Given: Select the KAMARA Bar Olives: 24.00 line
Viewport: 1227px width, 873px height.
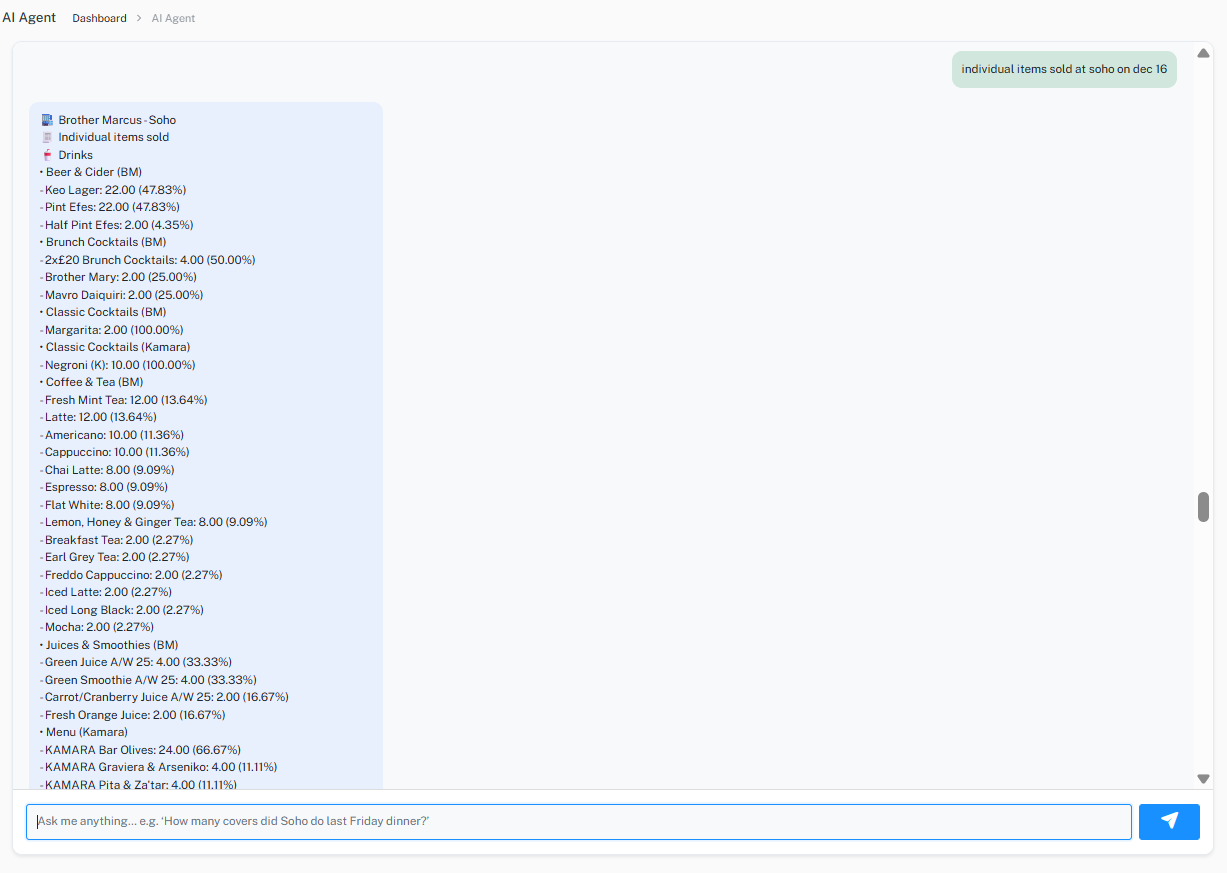Looking at the screenshot, I should pos(141,750).
